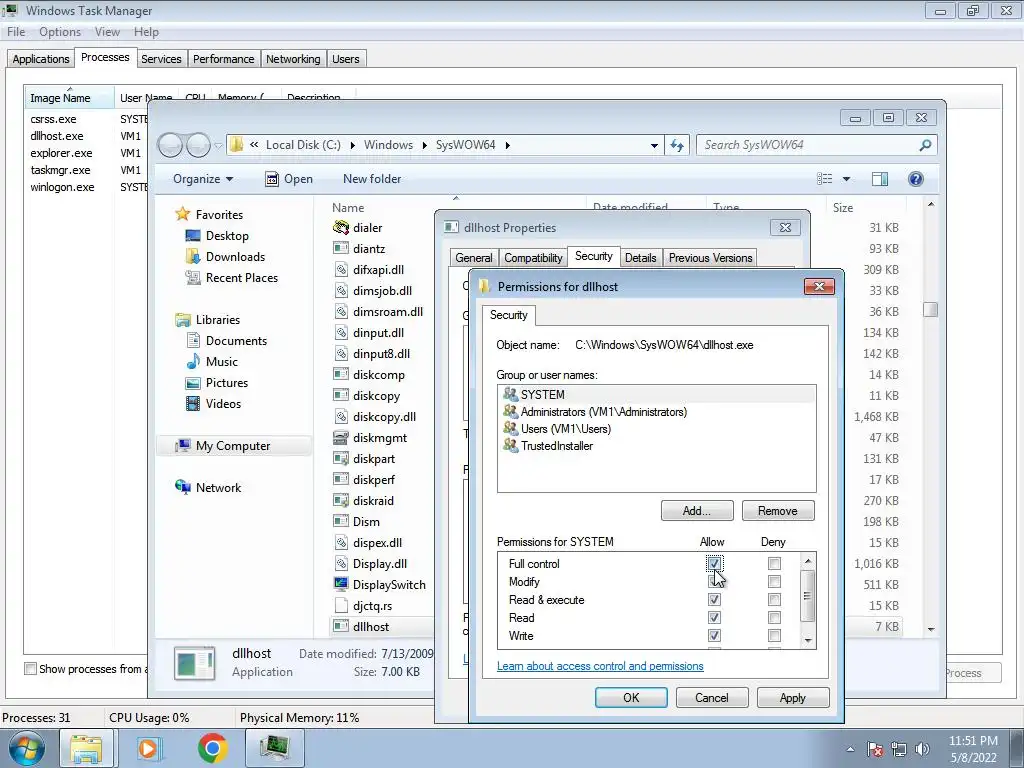Enable Show processes from all users

pos(30,669)
